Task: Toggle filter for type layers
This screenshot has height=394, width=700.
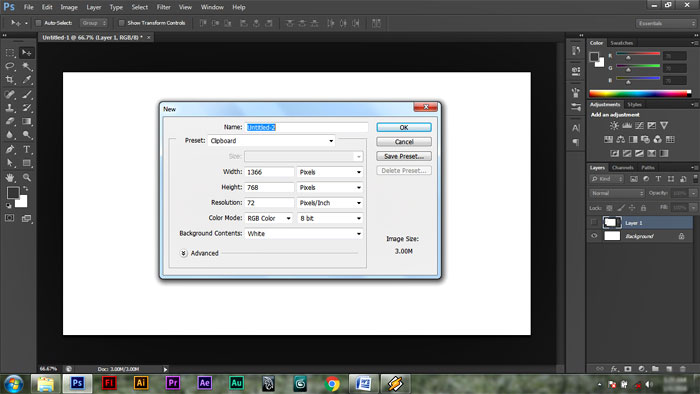Action: [x=658, y=179]
